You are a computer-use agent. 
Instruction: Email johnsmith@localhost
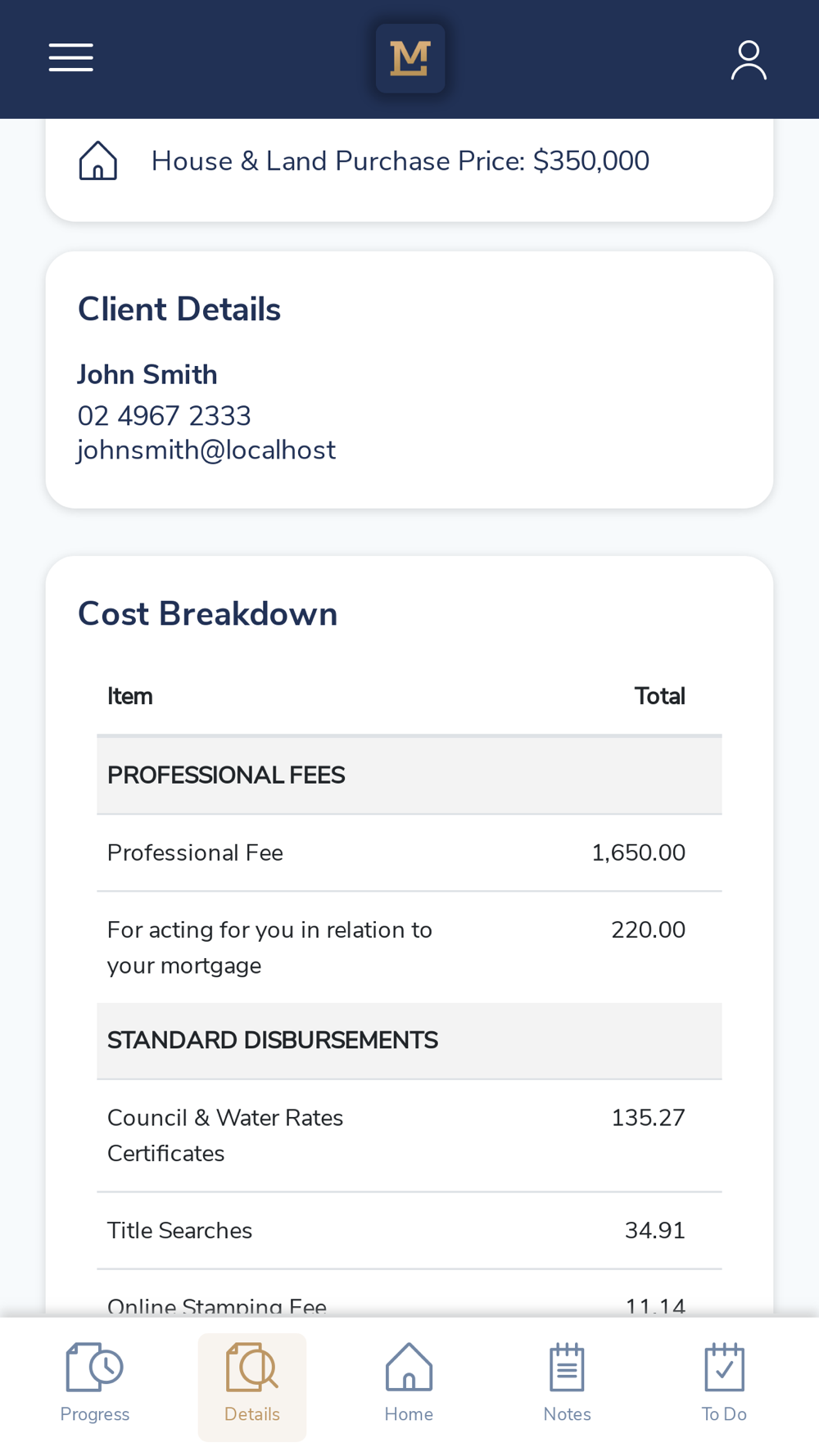click(206, 450)
